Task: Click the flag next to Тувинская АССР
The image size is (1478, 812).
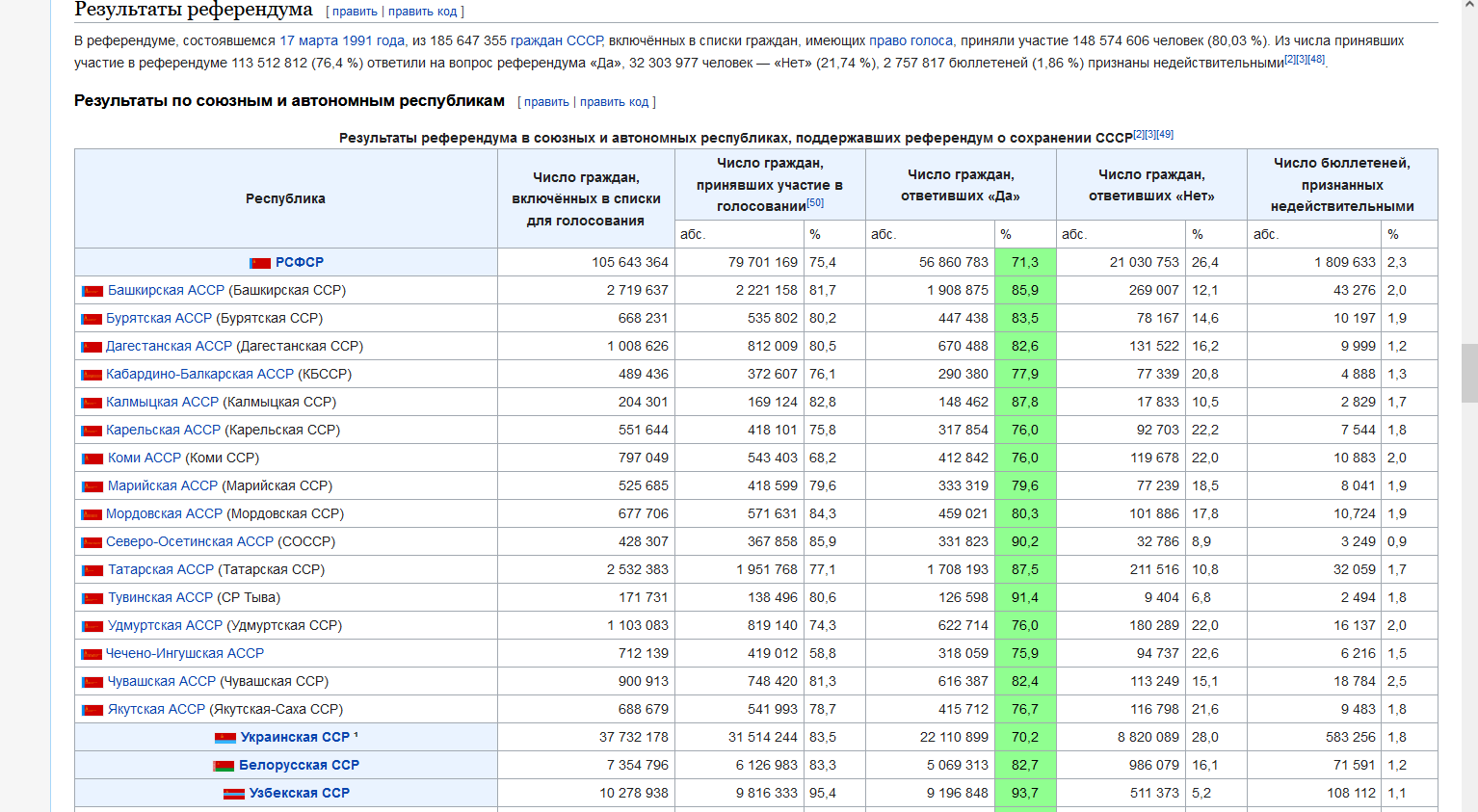Action: [92, 598]
